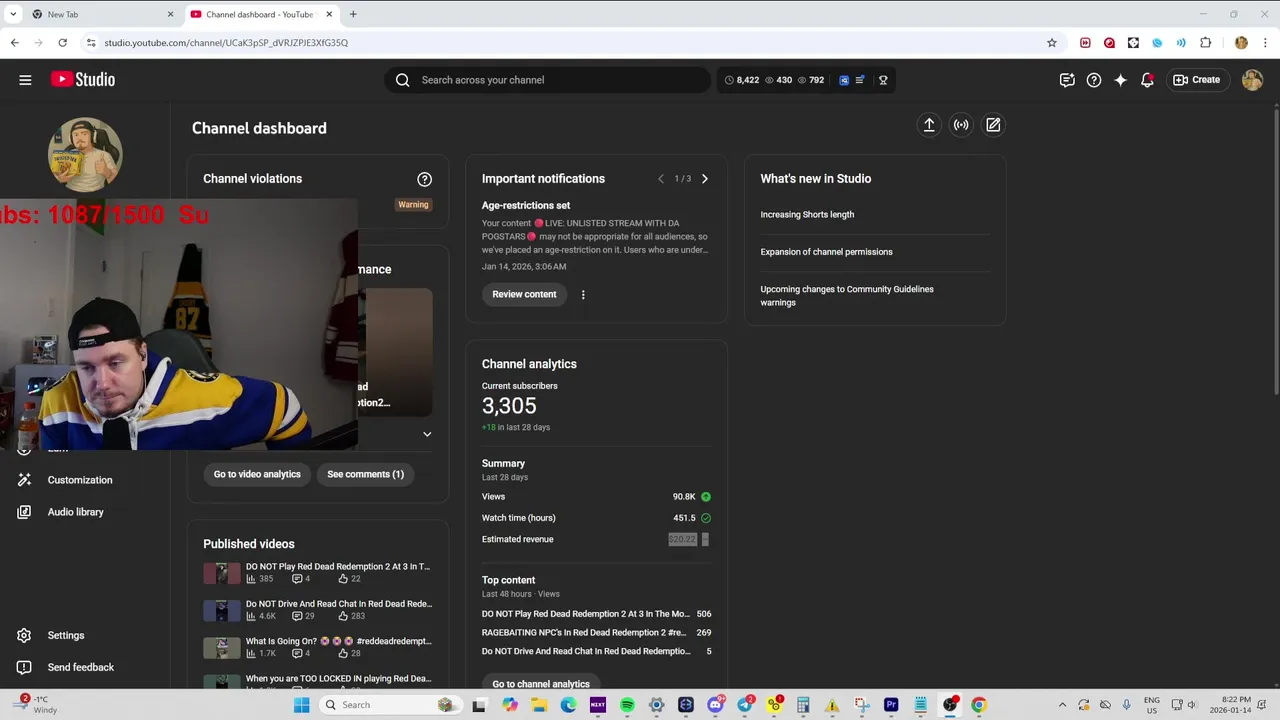Bookmark this page with the star
The height and width of the screenshot is (720, 1280).
1052,43
